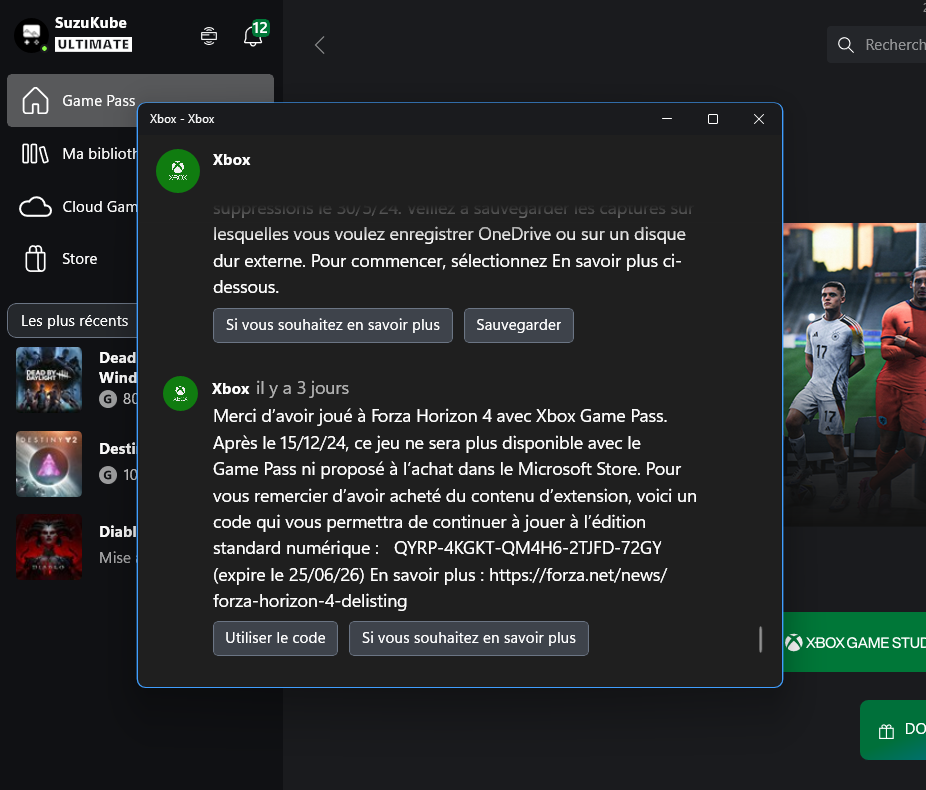This screenshot has width=926, height=790.
Task: Click the library books icon
Action: tap(35, 154)
